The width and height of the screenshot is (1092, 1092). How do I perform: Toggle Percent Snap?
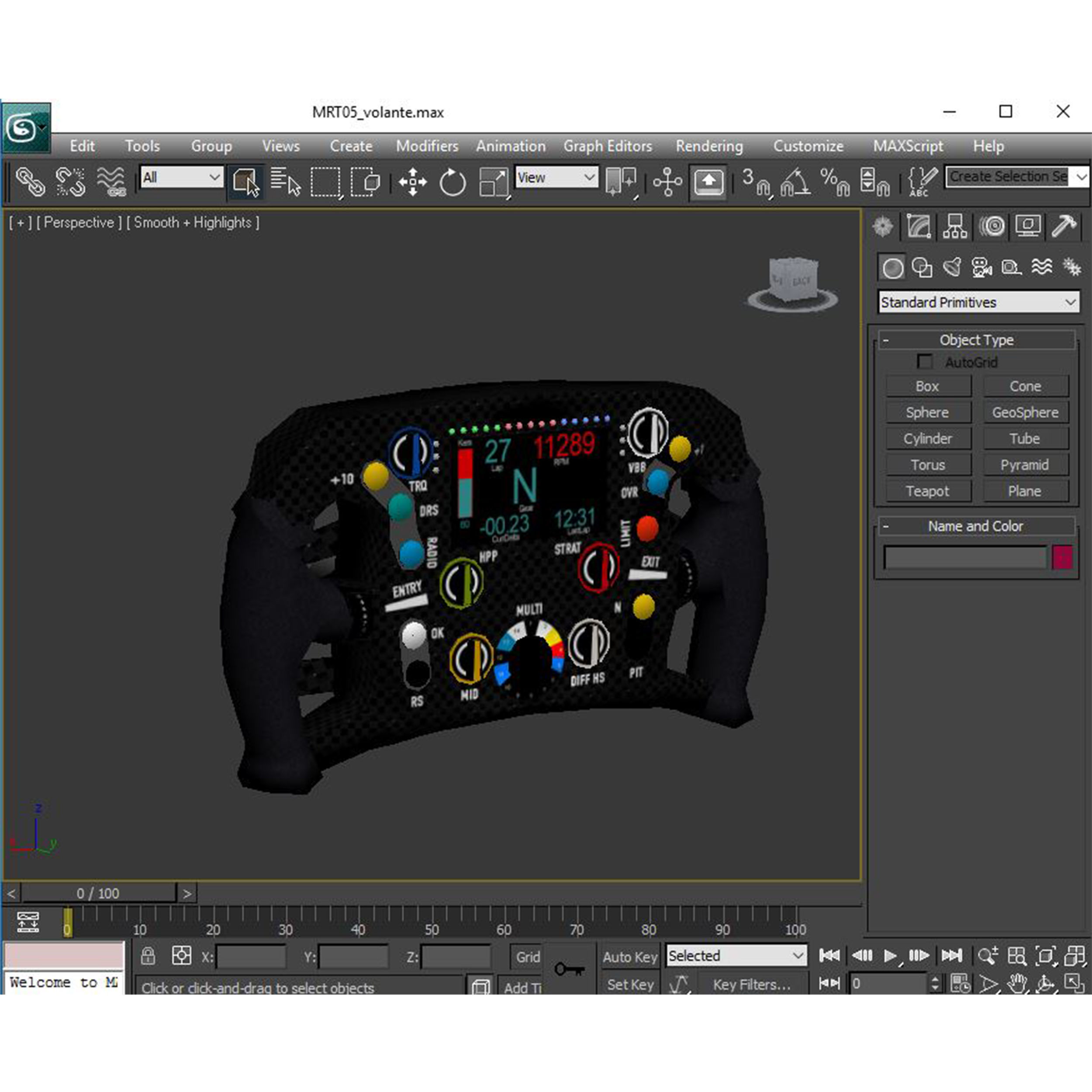coord(835,182)
